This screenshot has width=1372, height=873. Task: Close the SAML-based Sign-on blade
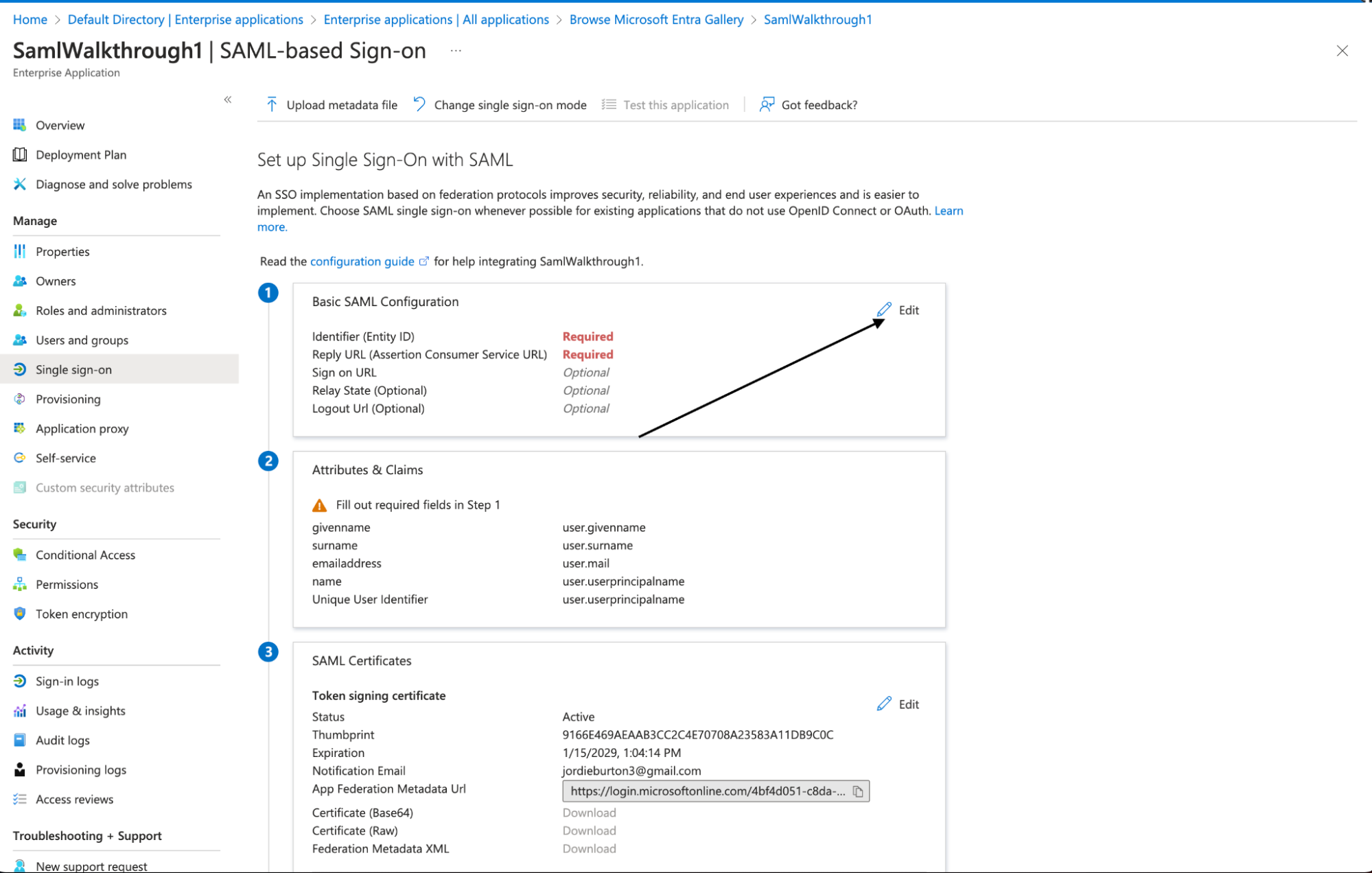tap(1342, 51)
